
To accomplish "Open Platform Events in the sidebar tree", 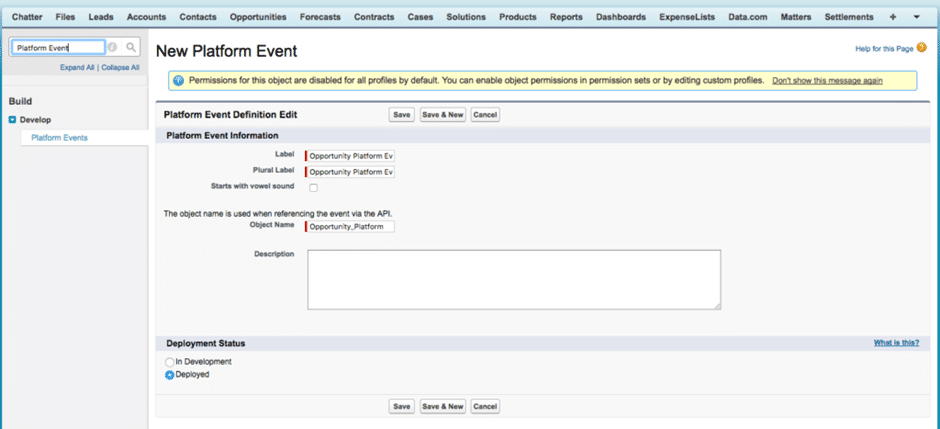I will click(x=59, y=138).
